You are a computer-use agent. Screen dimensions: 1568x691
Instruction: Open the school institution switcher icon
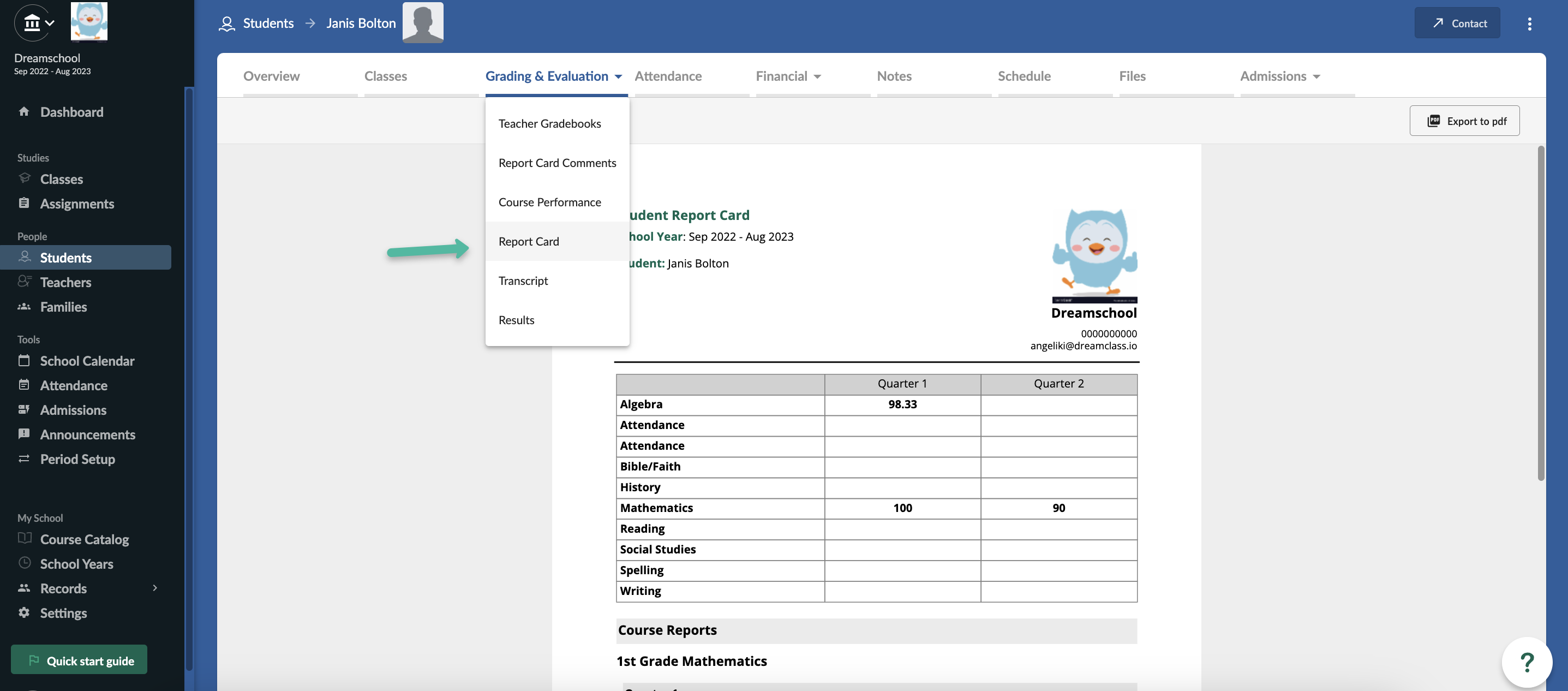[32, 23]
